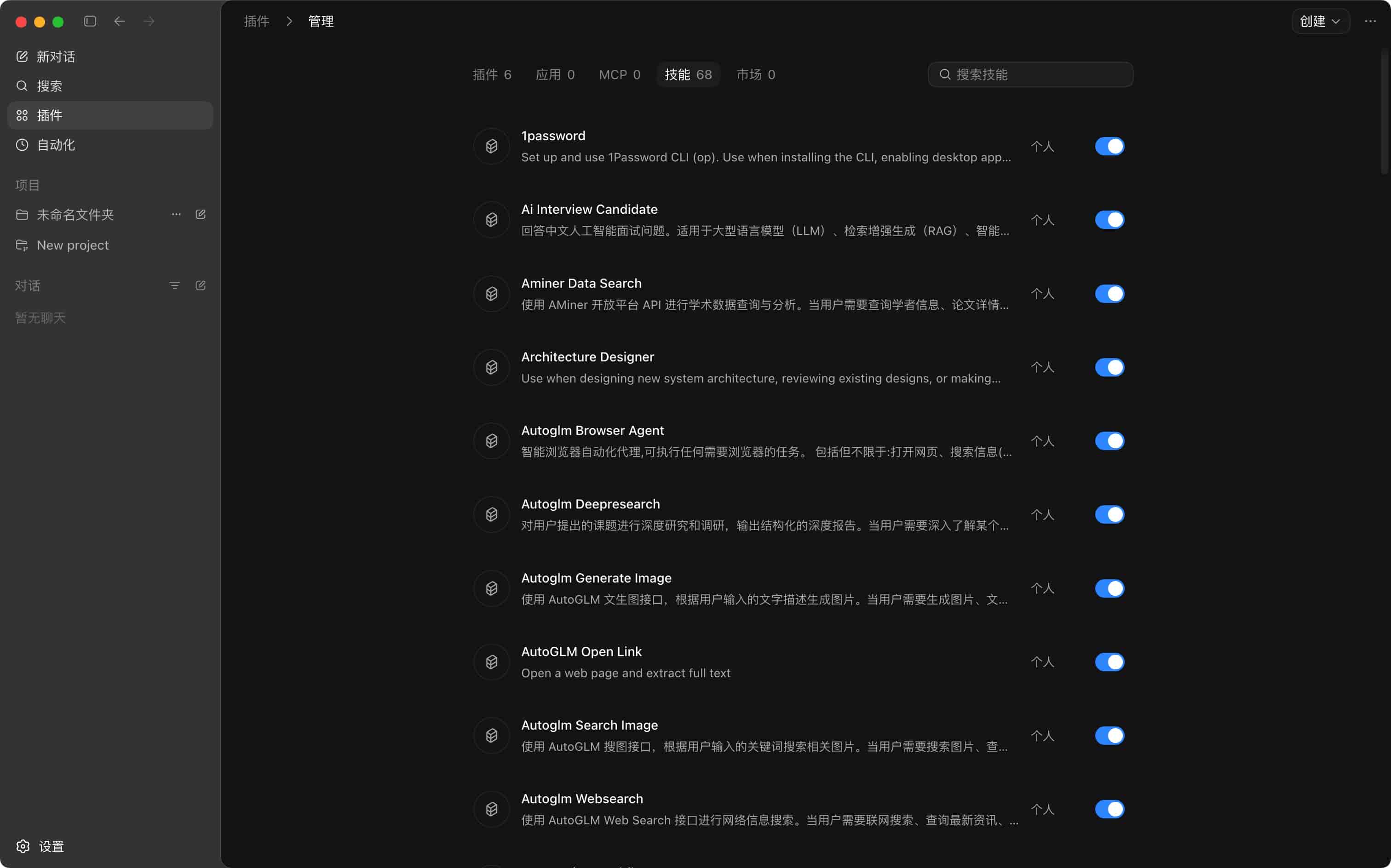Click the AutoGLM Open Link skill icon

(x=492, y=662)
